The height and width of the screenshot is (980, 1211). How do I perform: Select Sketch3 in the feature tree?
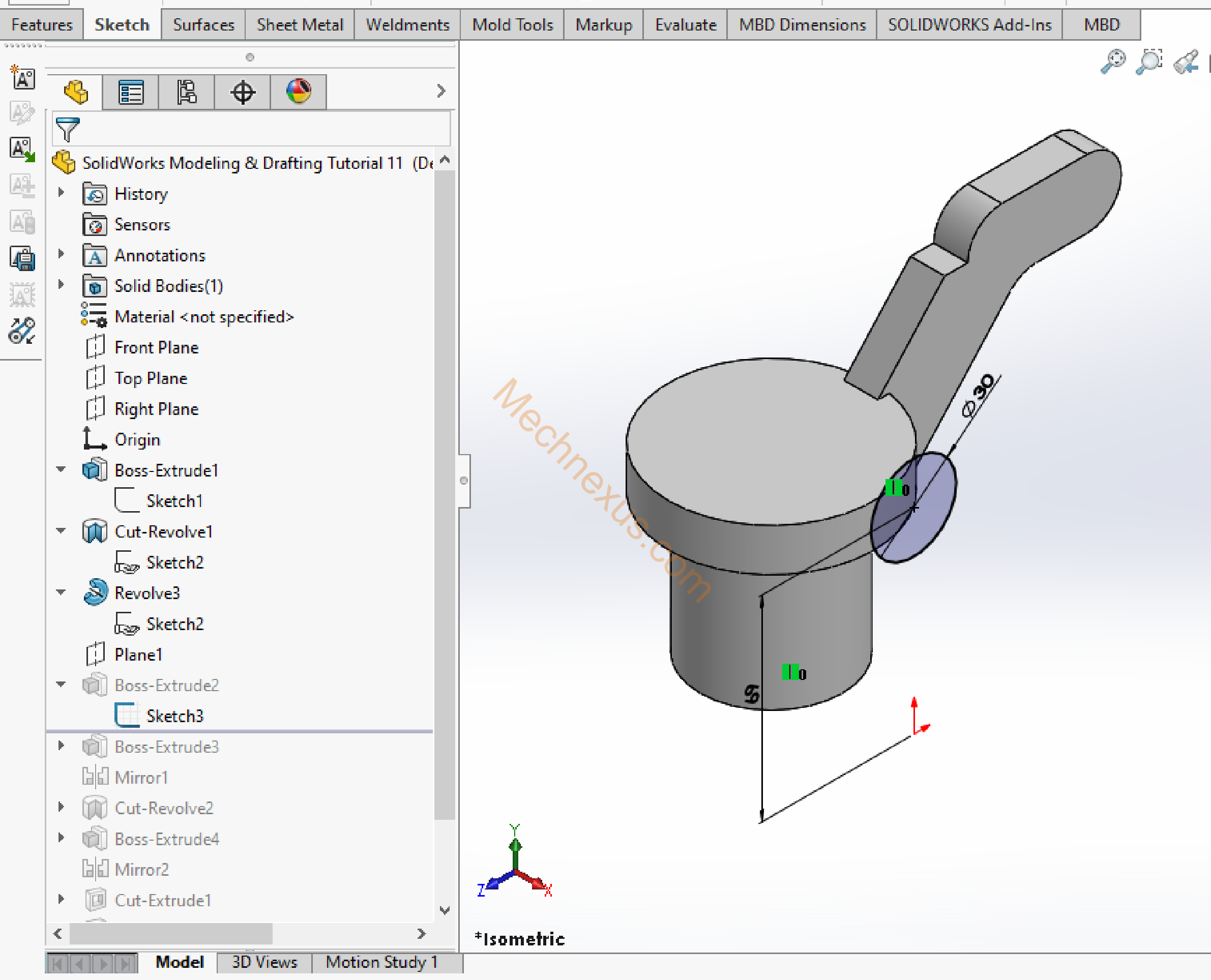tap(174, 716)
